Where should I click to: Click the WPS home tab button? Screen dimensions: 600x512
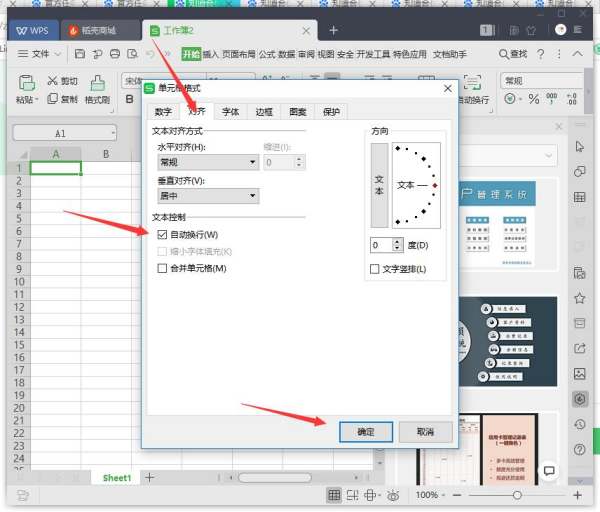[33, 30]
